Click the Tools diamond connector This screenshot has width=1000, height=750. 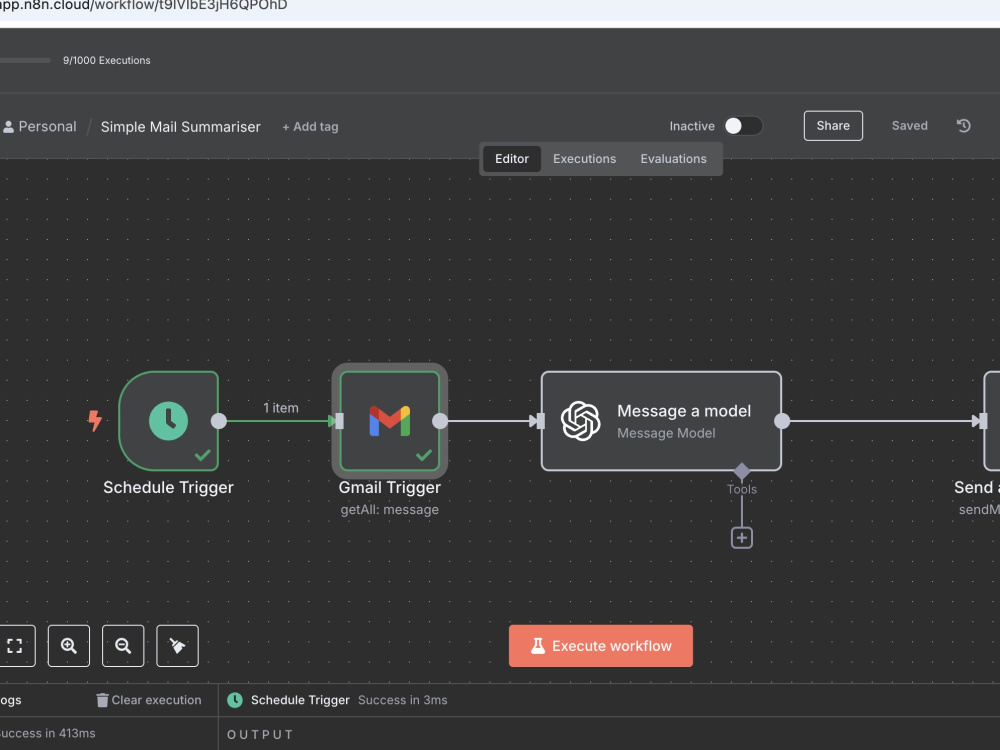click(x=741, y=471)
